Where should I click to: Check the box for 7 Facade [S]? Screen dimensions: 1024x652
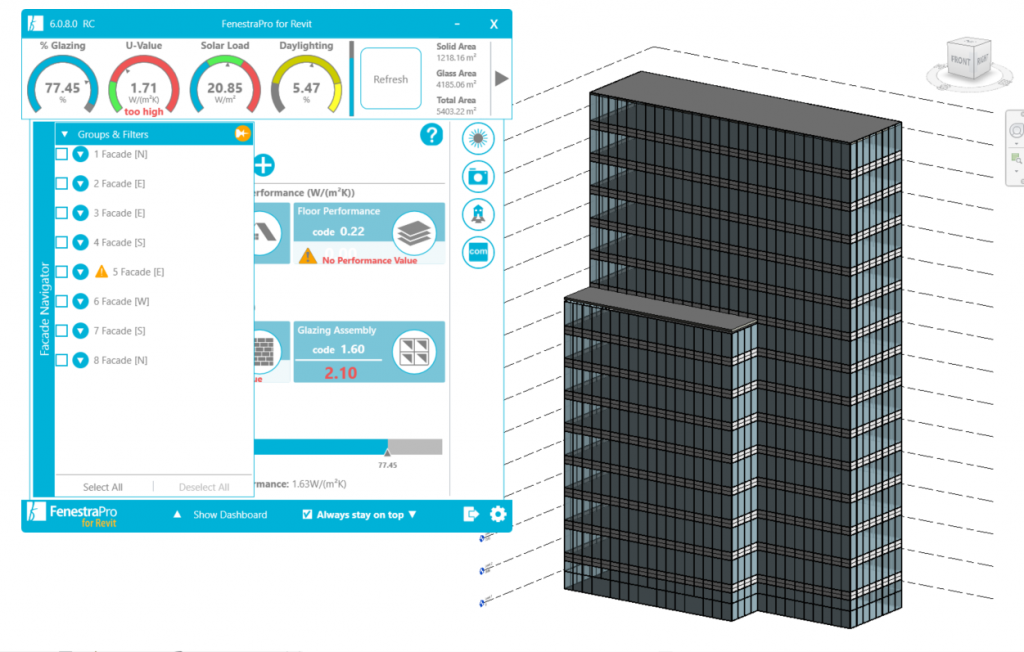coord(61,331)
